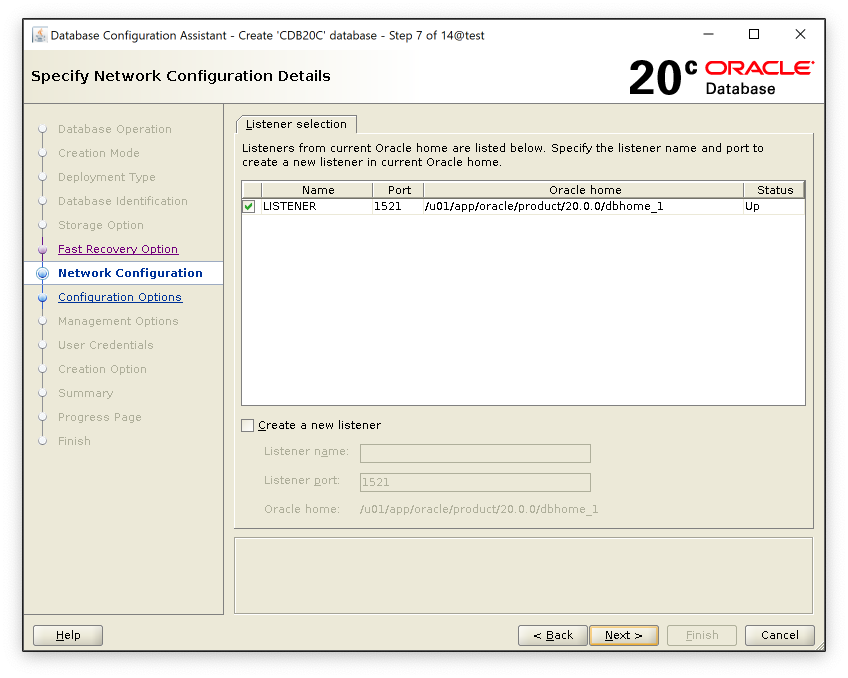Click the Next button
The width and height of the screenshot is (848, 678).
point(624,635)
